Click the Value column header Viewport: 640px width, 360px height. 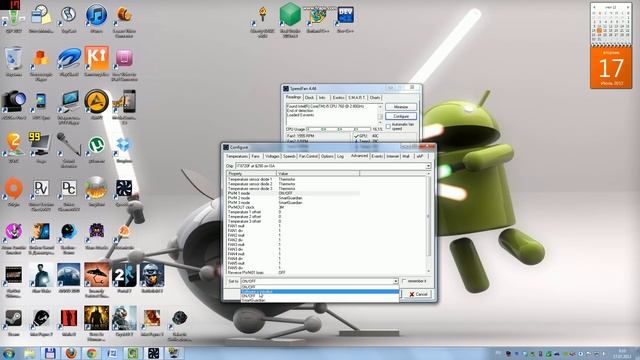[x=318, y=173]
